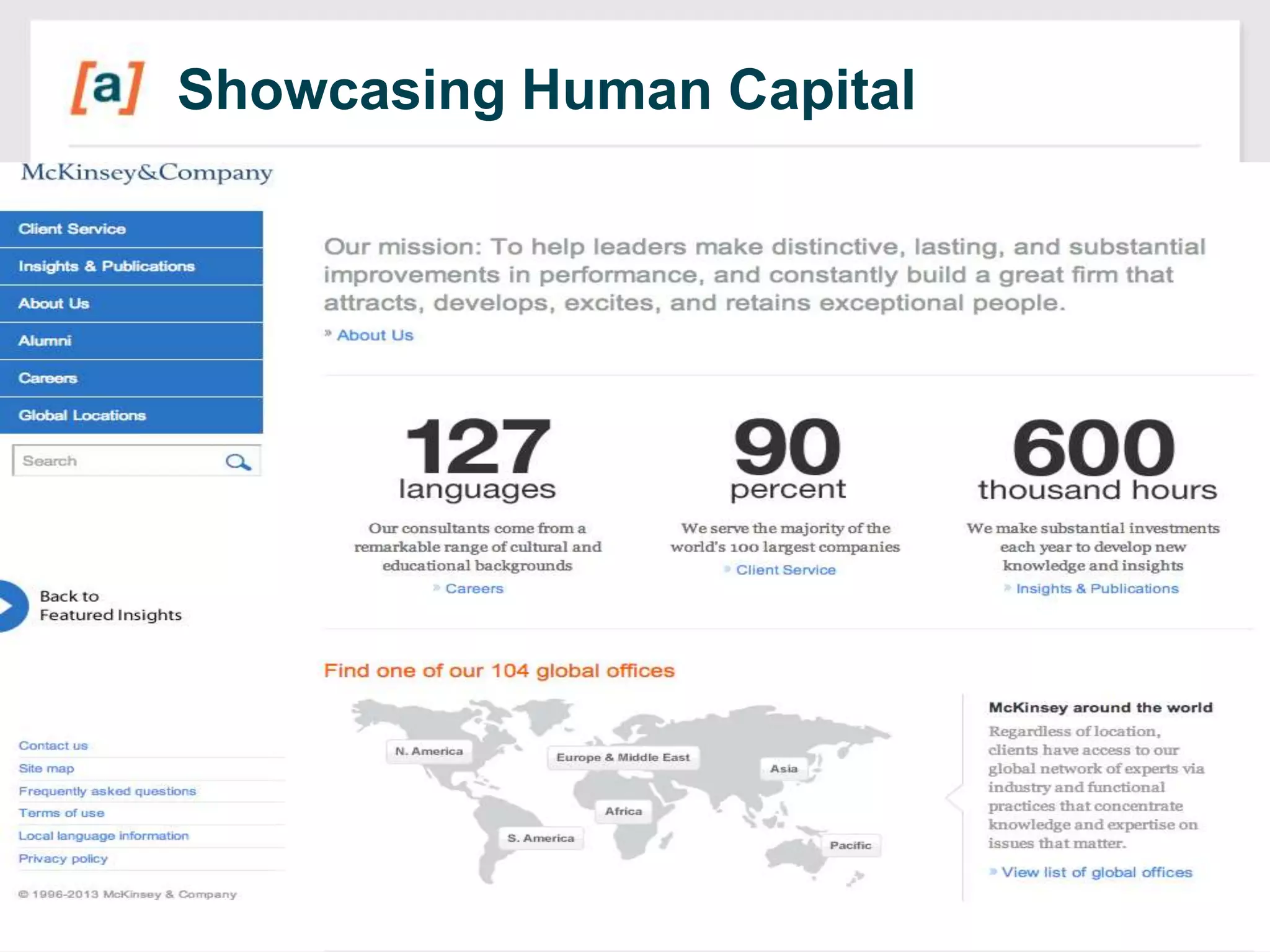Go to Alumni menu item
This screenshot has width=1270, height=952.
[131, 341]
